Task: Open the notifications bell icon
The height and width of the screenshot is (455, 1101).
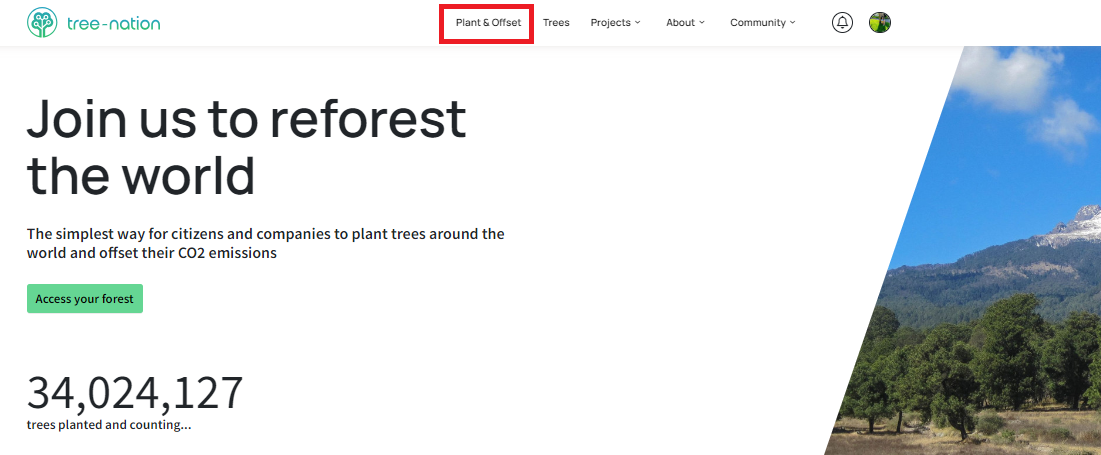Action: 843,22
